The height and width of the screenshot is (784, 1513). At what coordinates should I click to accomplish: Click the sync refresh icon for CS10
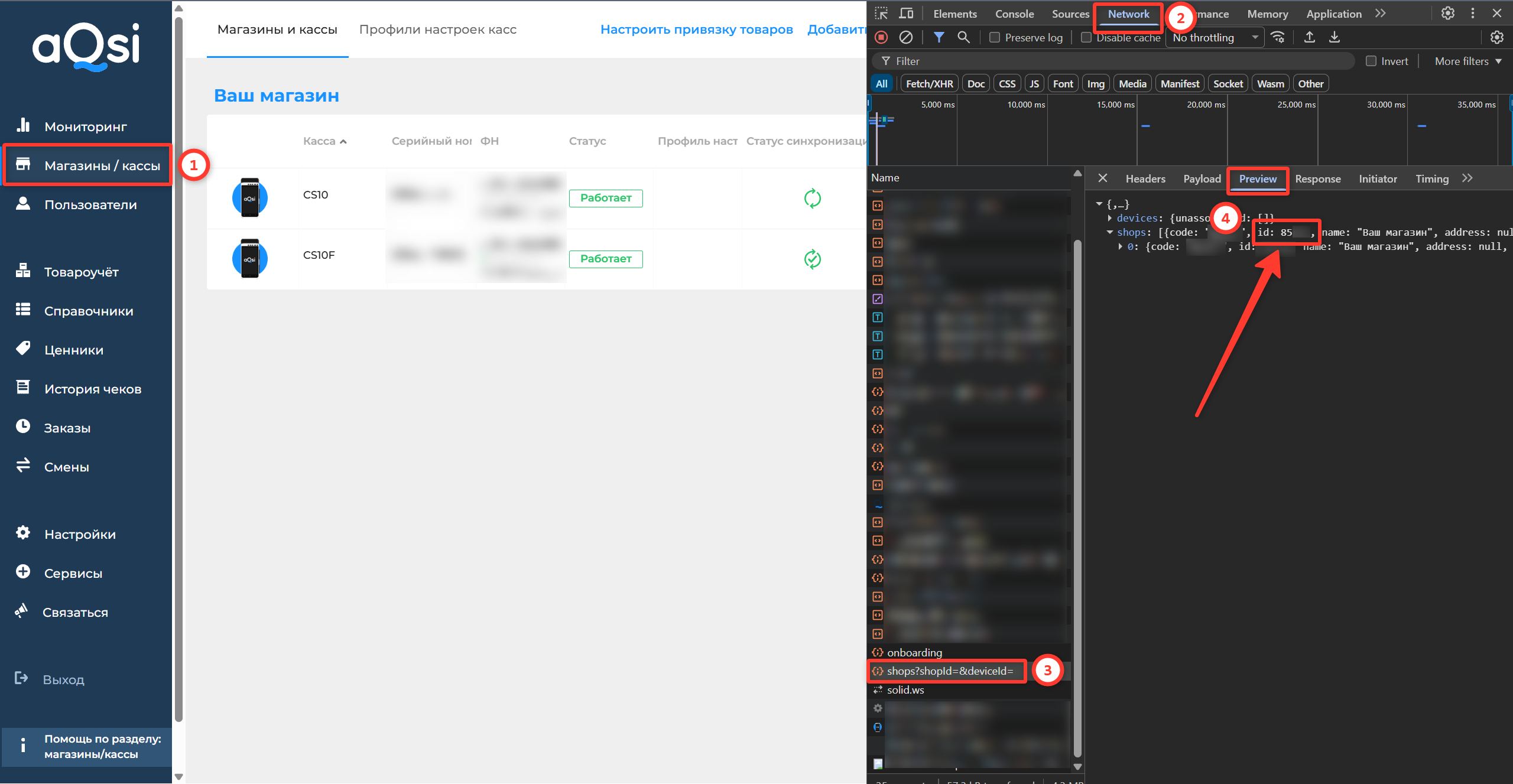click(813, 199)
